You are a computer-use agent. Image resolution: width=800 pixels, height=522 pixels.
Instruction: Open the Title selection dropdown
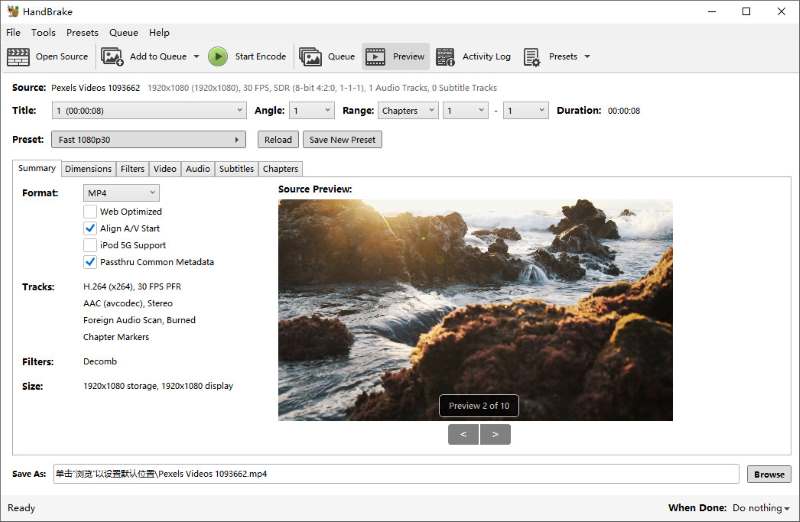click(x=149, y=110)
